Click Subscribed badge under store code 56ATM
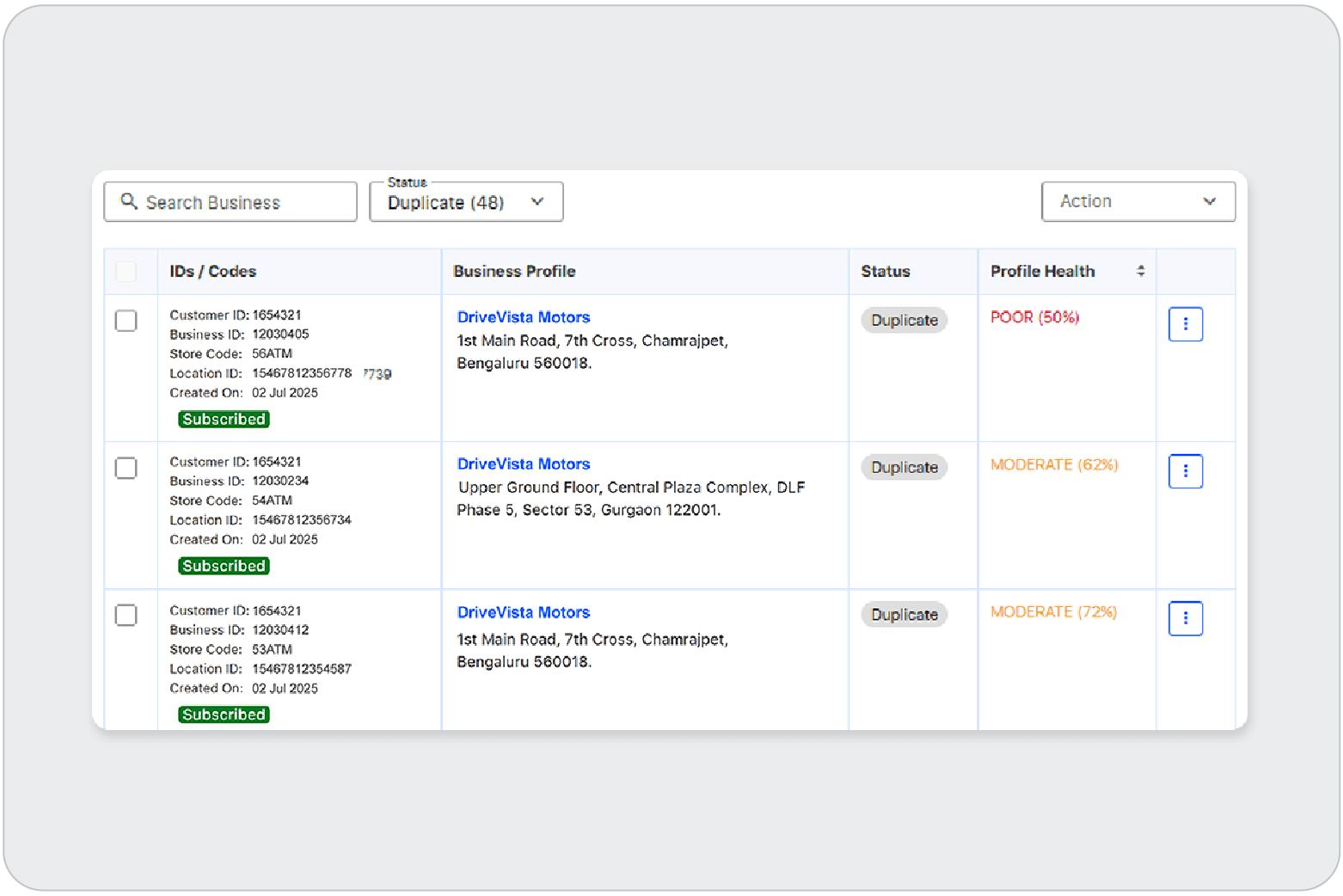The width and height of the screenshot is (1343, 896). (224, 419)
